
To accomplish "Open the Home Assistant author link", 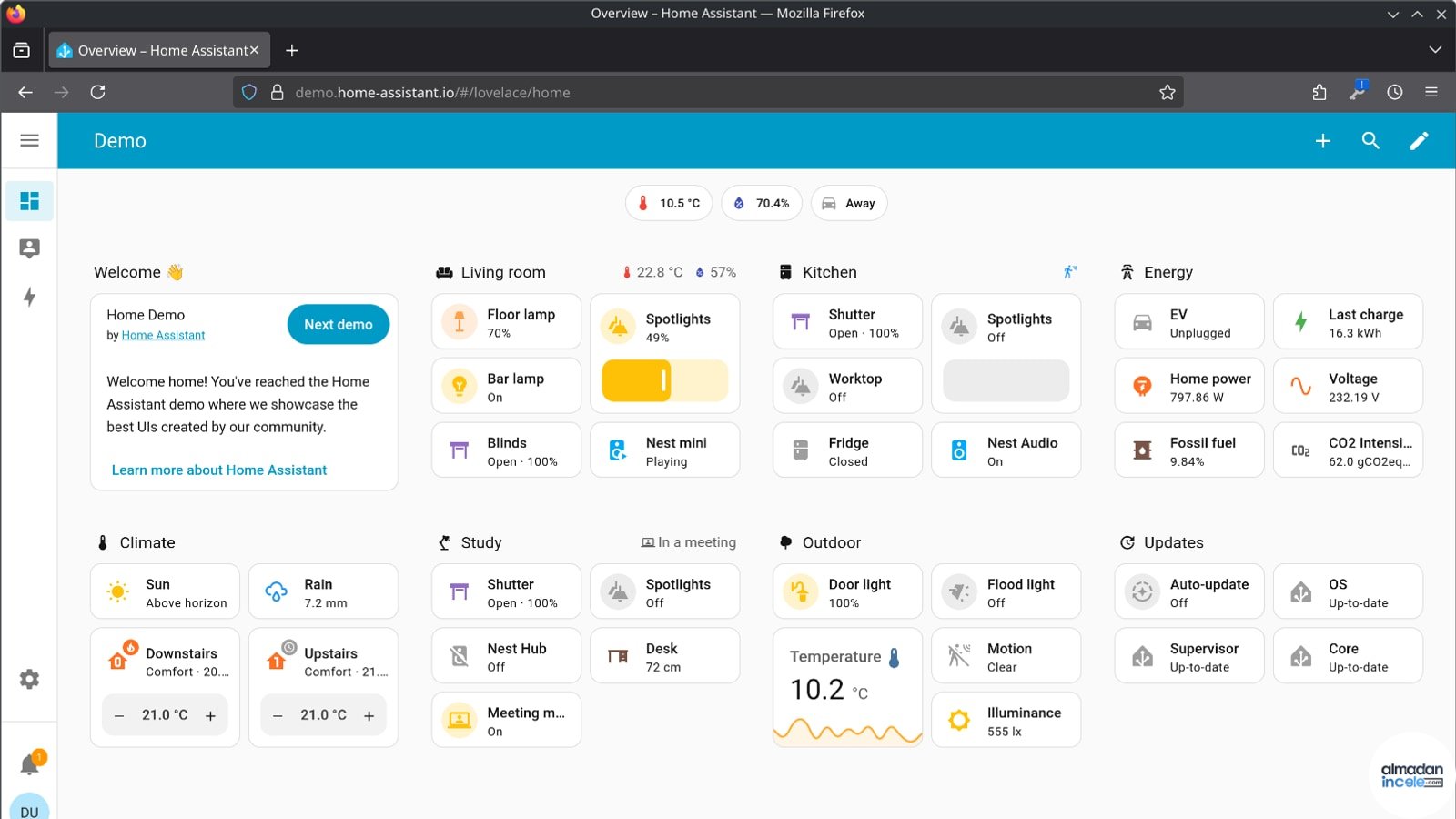I will (x=163, y=335).
